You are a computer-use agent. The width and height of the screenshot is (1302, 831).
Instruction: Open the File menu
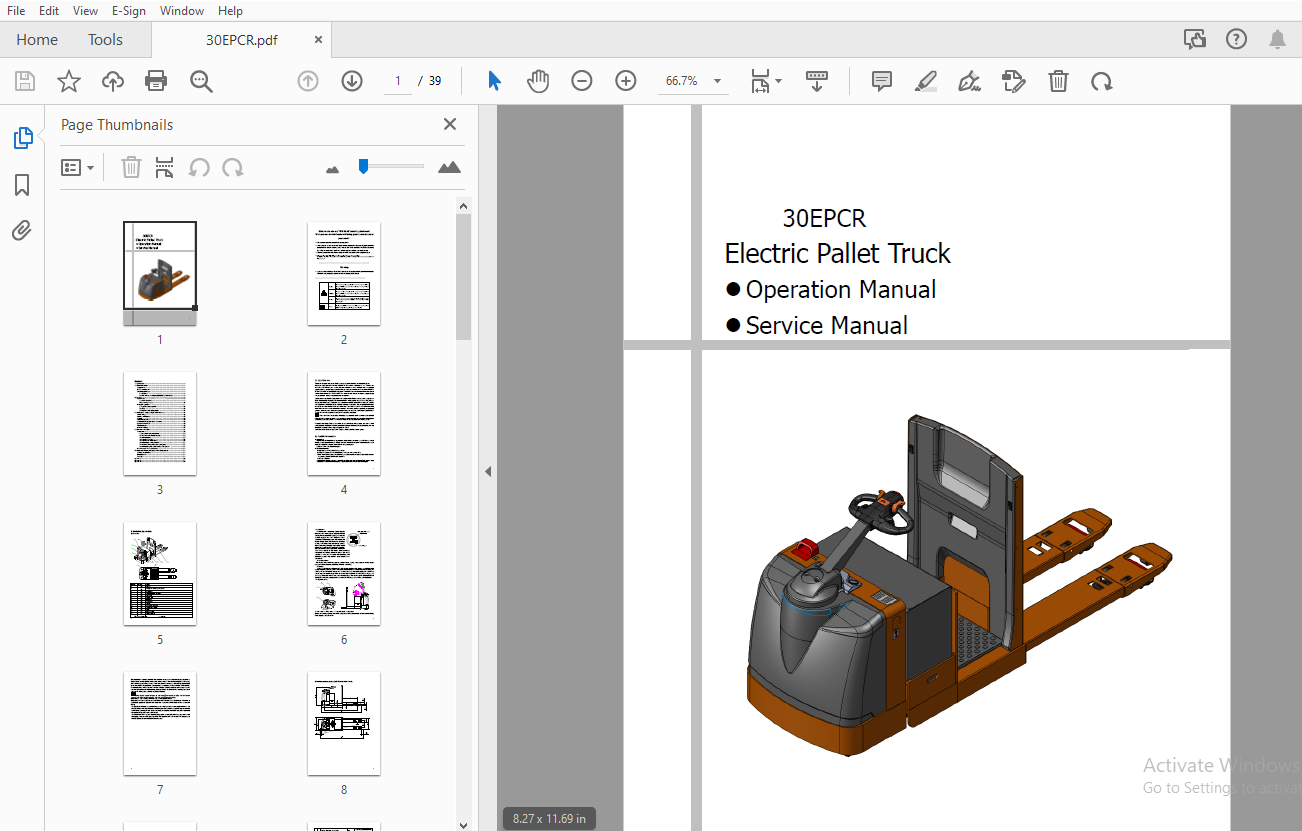[x=16, y=10]
